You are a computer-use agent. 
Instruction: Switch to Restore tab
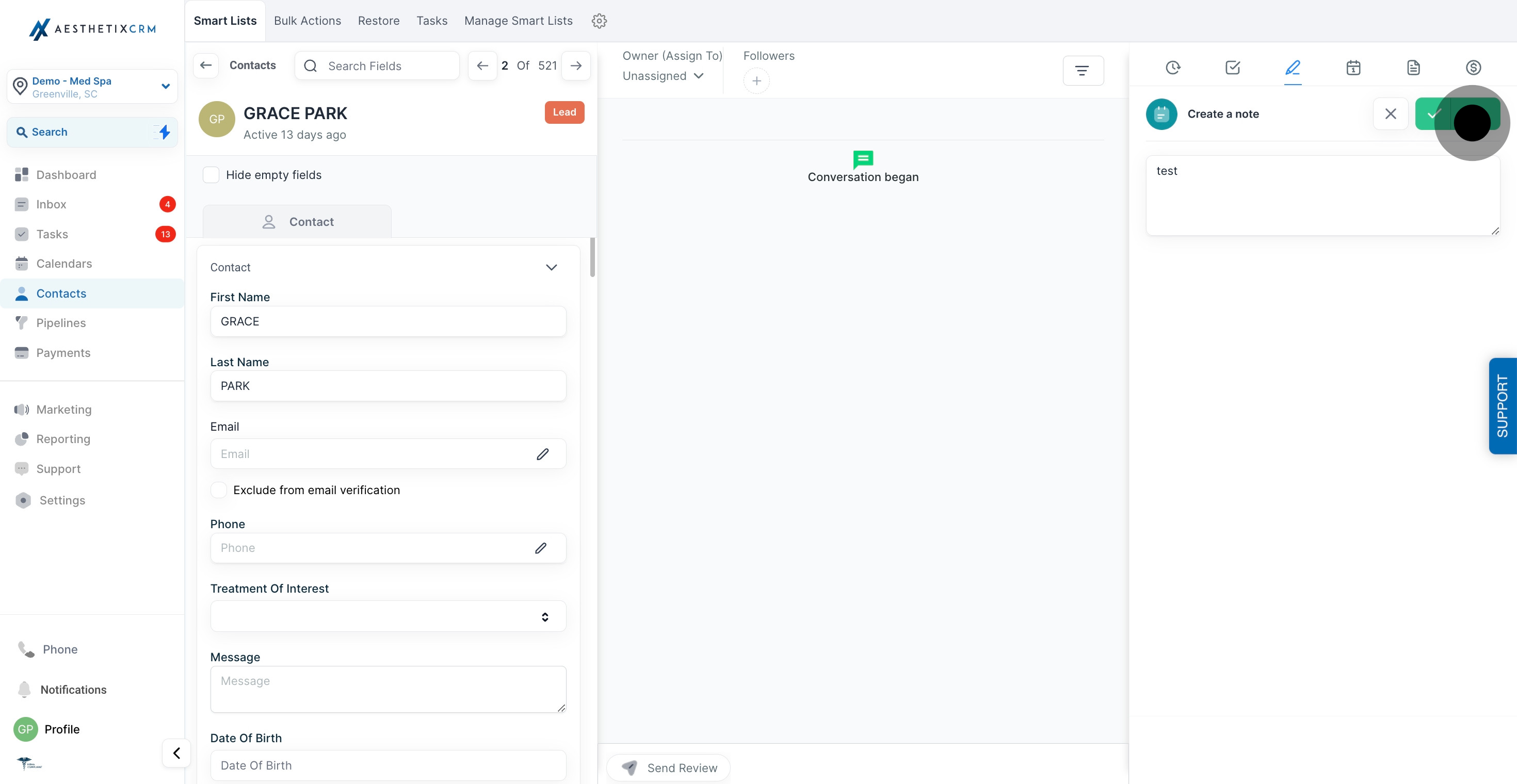click(379, 21)
